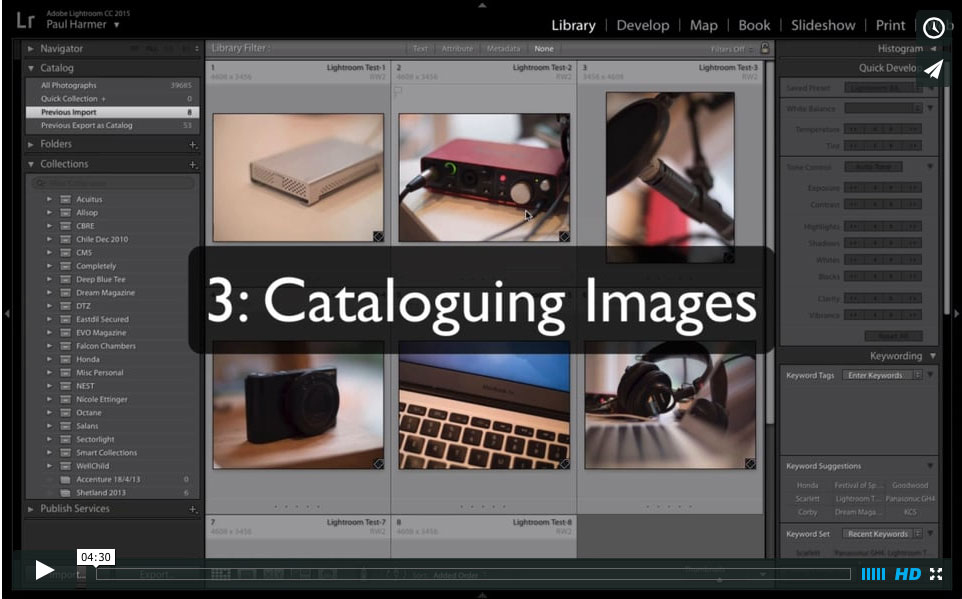Toggle HD video quality
This screenshot has width=962, height=599.
pos(907,574)
